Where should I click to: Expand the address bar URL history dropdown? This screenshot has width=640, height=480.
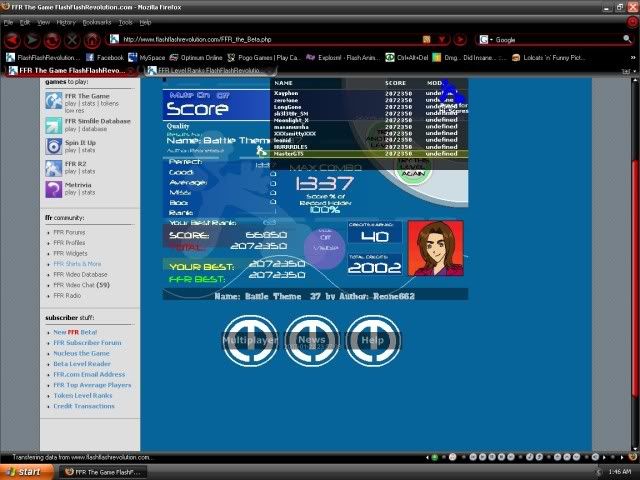coord(443,40)
